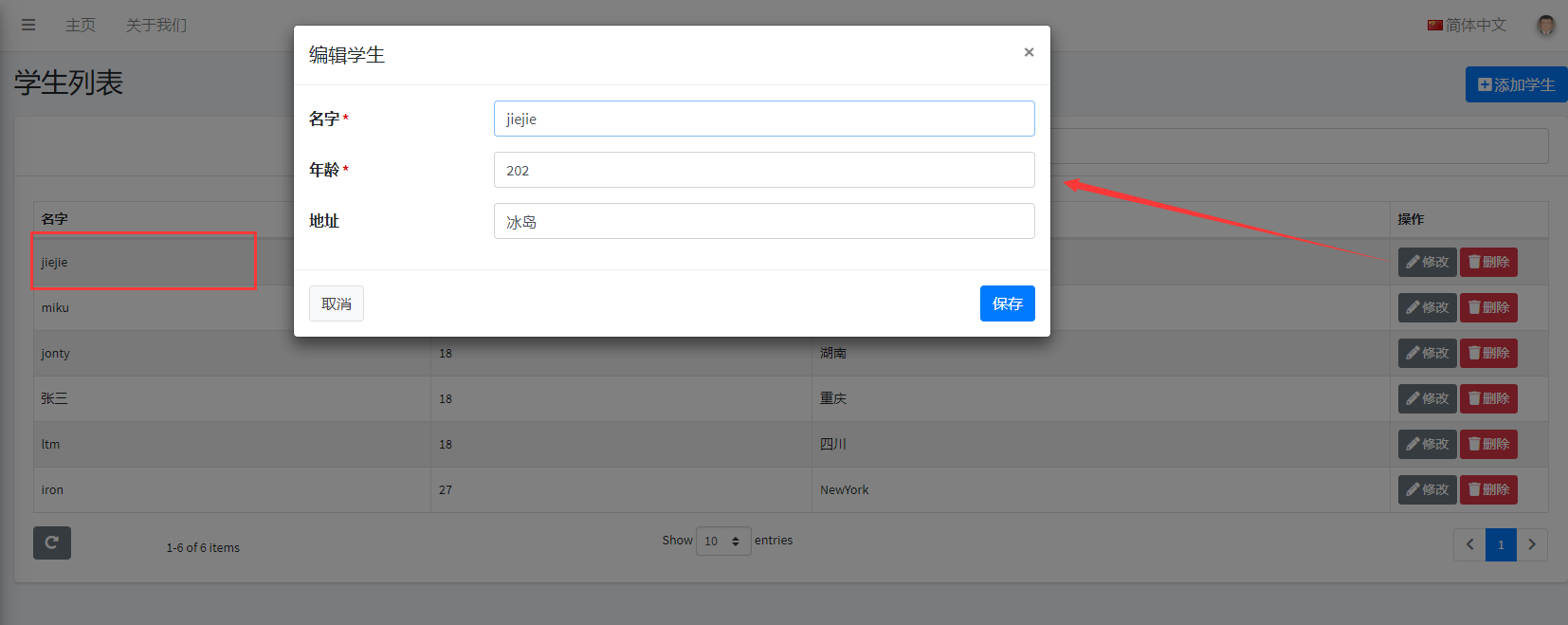The height and width of the screenshot is (625, 1568).
Task: Click the add student plus button
Action: (1516, 84)
